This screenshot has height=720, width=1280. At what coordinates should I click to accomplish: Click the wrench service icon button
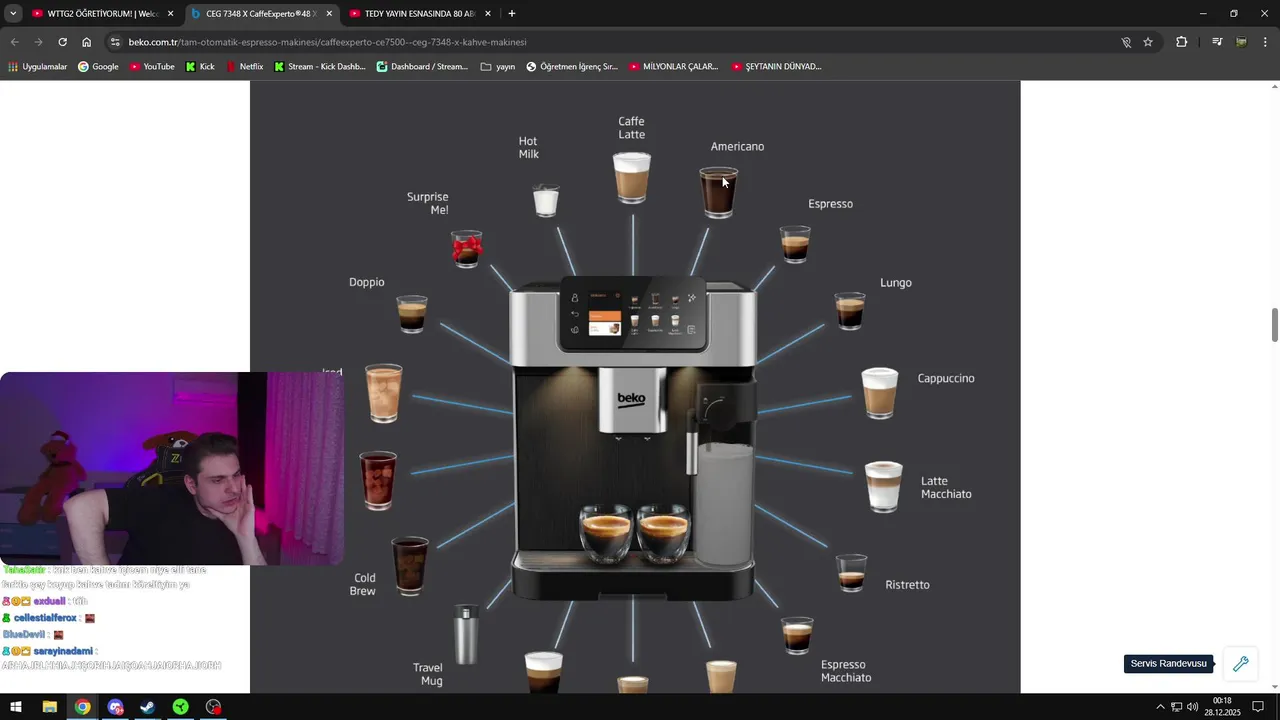(x=1241, y=663)
